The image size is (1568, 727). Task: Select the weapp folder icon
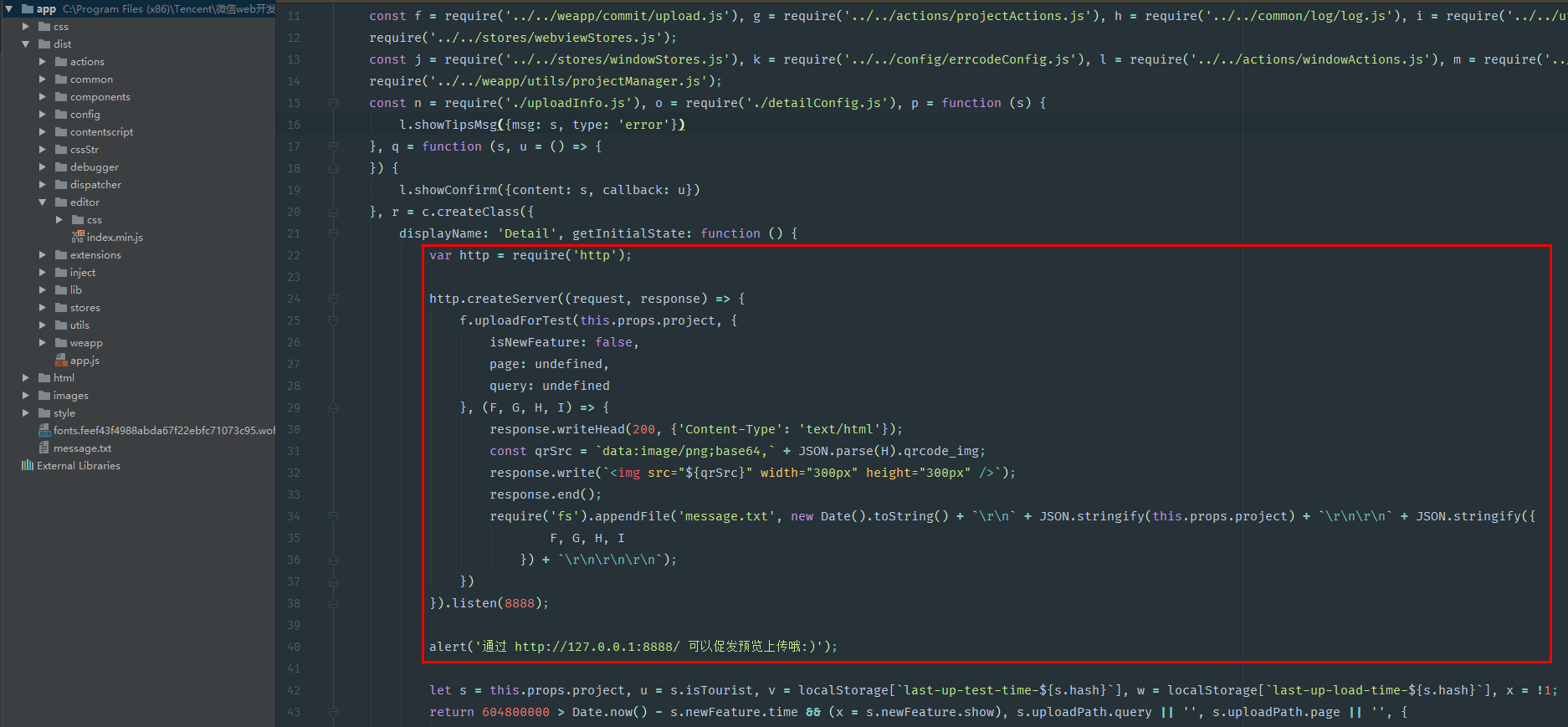click(x=61, y=343)
